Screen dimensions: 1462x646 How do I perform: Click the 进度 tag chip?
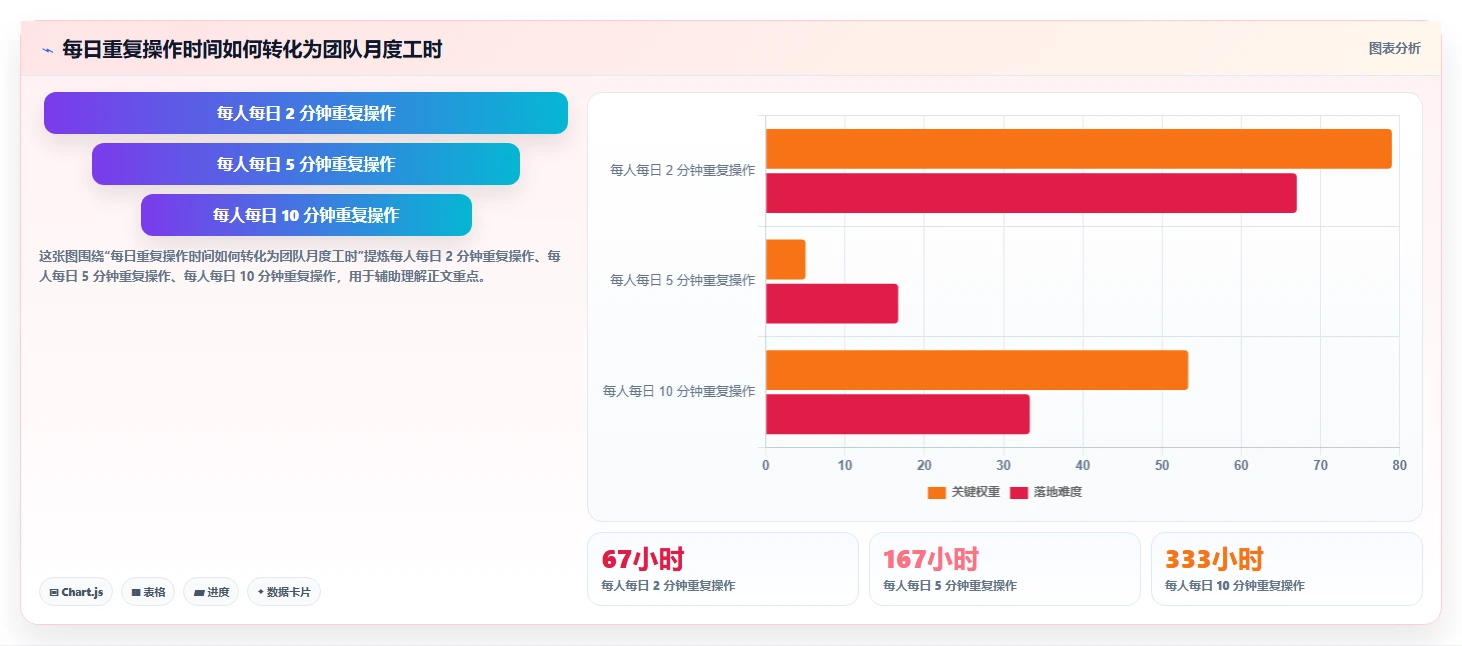(x=211, y=592)
